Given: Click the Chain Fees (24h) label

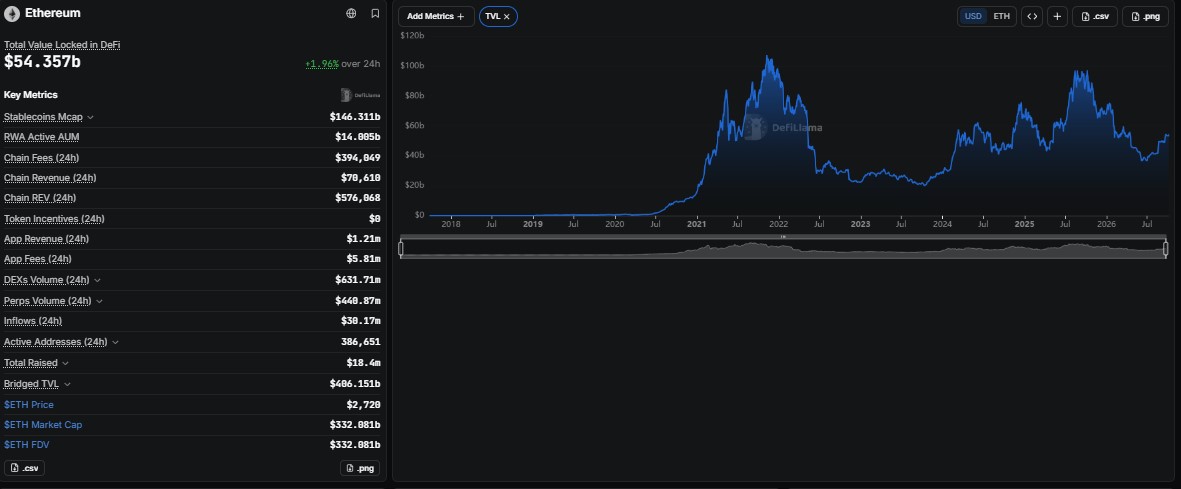Looking at the screenshot, I should pyautogui.click(x=41, y=157).
